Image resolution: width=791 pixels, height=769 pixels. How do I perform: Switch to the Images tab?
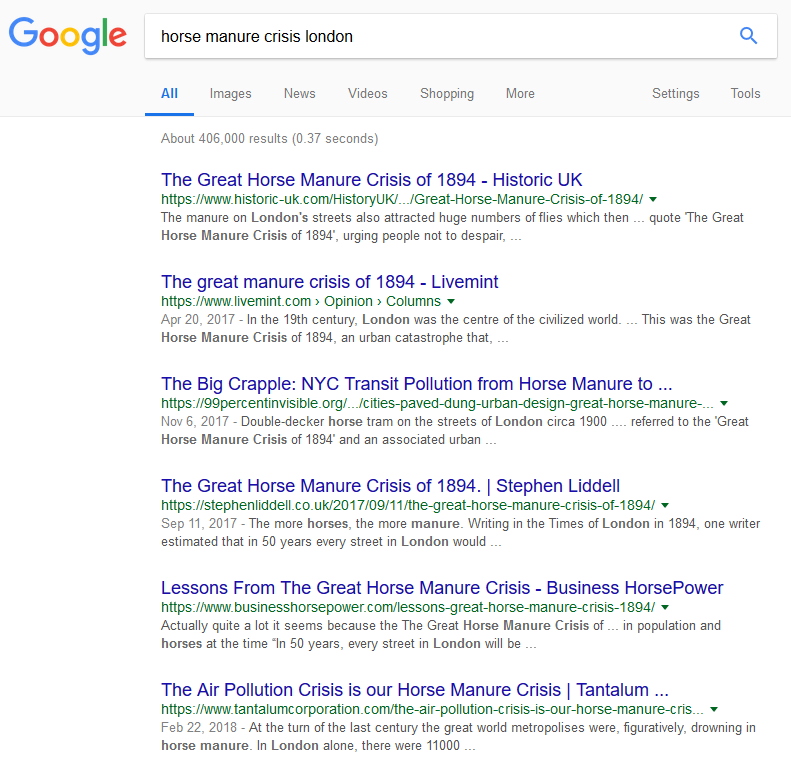[x=230, y=93]
